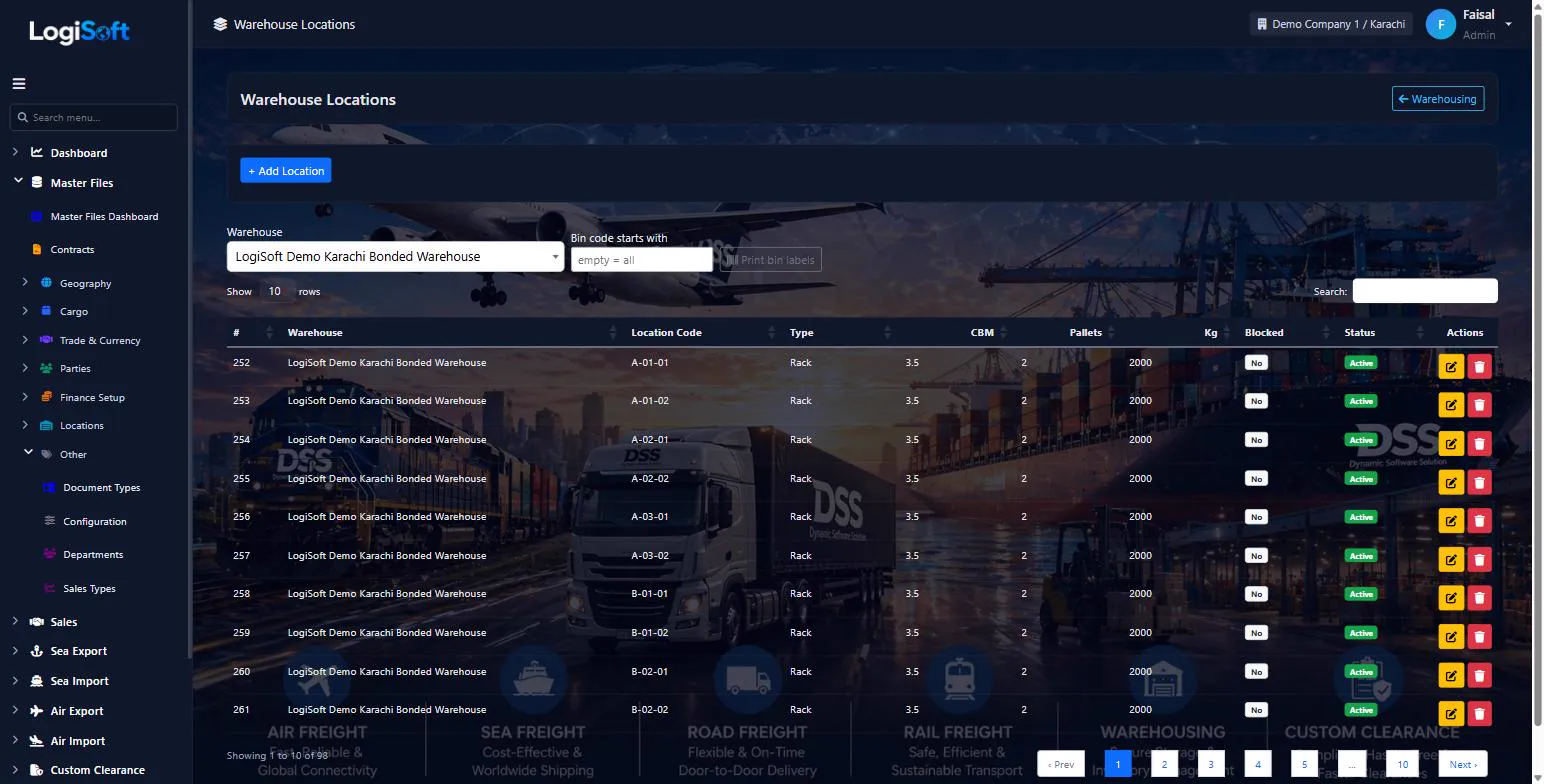The image size is (1544, 784).
Task: Click the Add Location button
Action: [x=286, y=171]
